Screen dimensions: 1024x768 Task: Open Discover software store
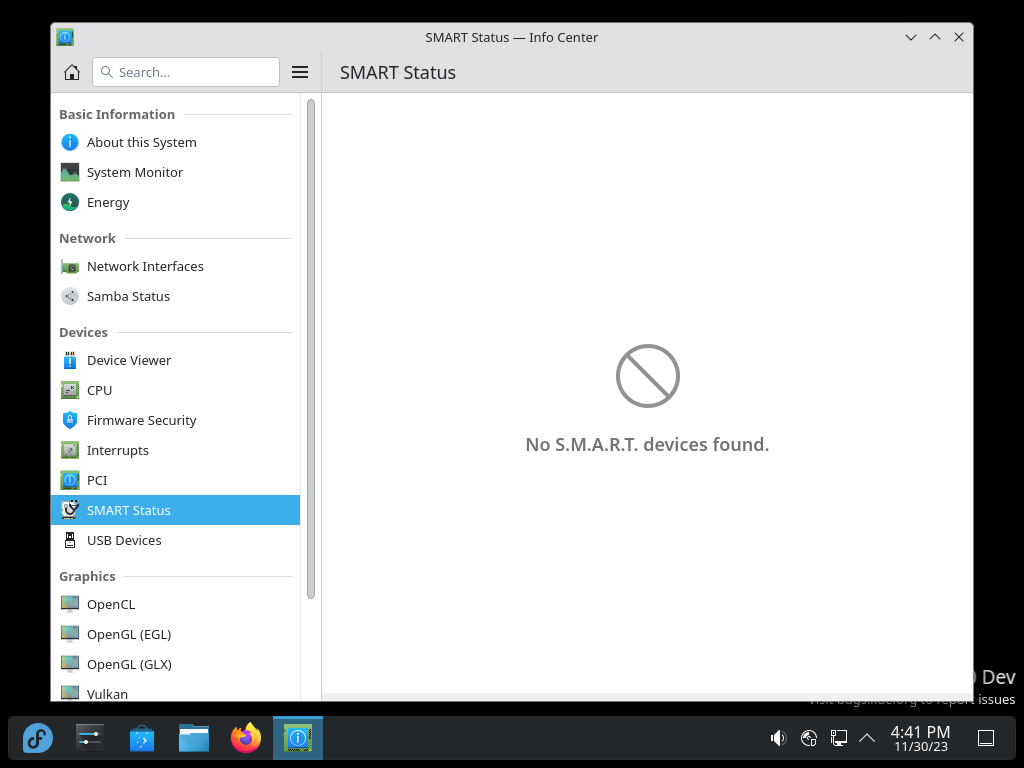(x=142, y=739)
